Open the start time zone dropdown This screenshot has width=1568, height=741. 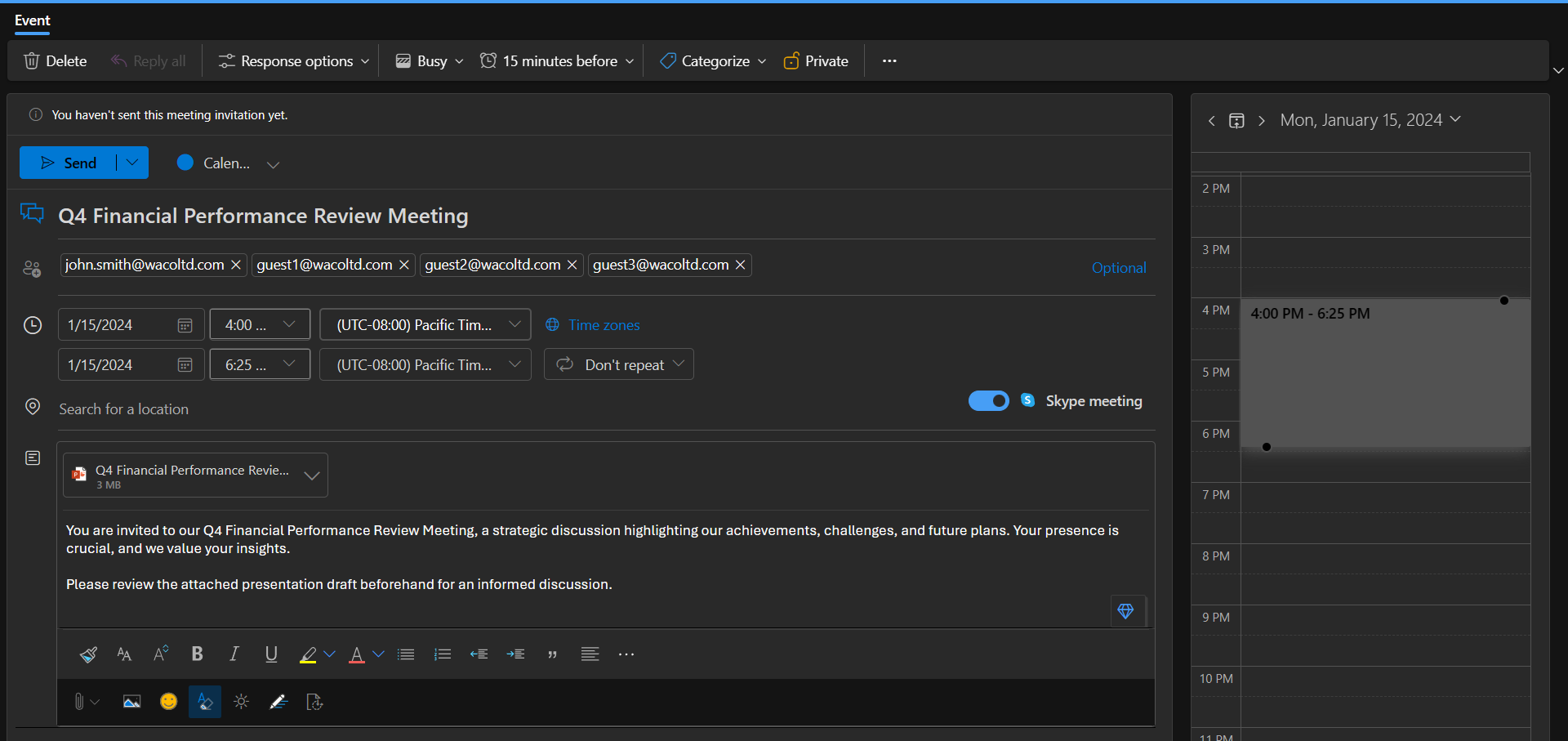click(x=425, y=324)
